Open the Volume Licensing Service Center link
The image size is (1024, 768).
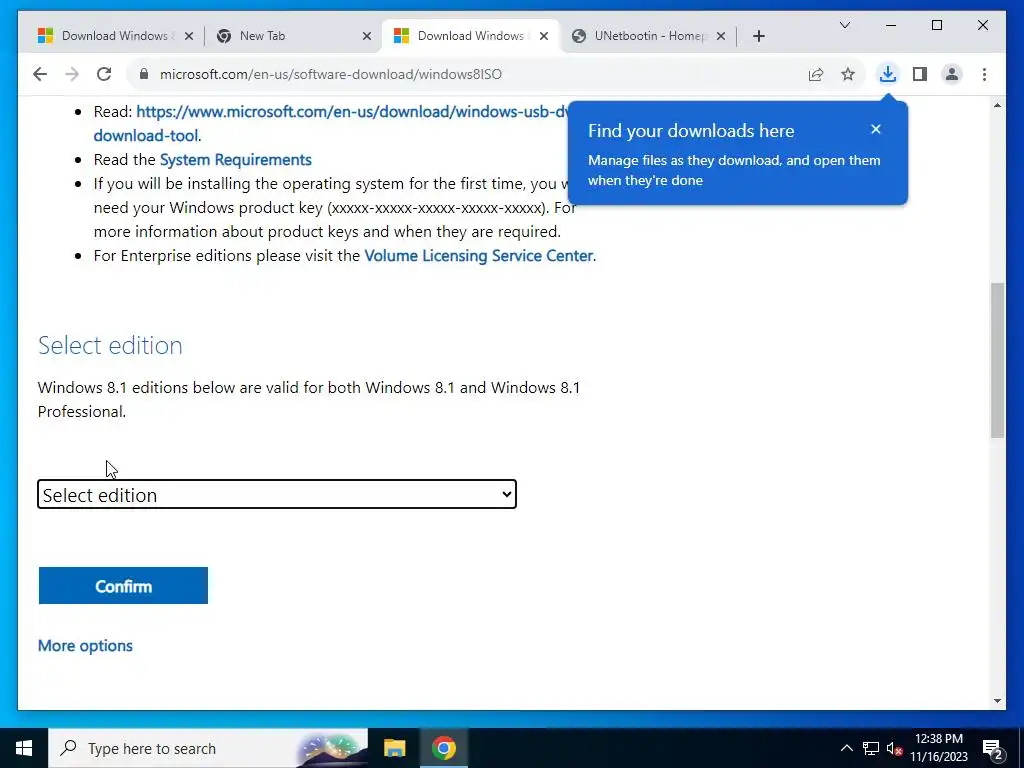pyautogui.click(x=479, y=255)
